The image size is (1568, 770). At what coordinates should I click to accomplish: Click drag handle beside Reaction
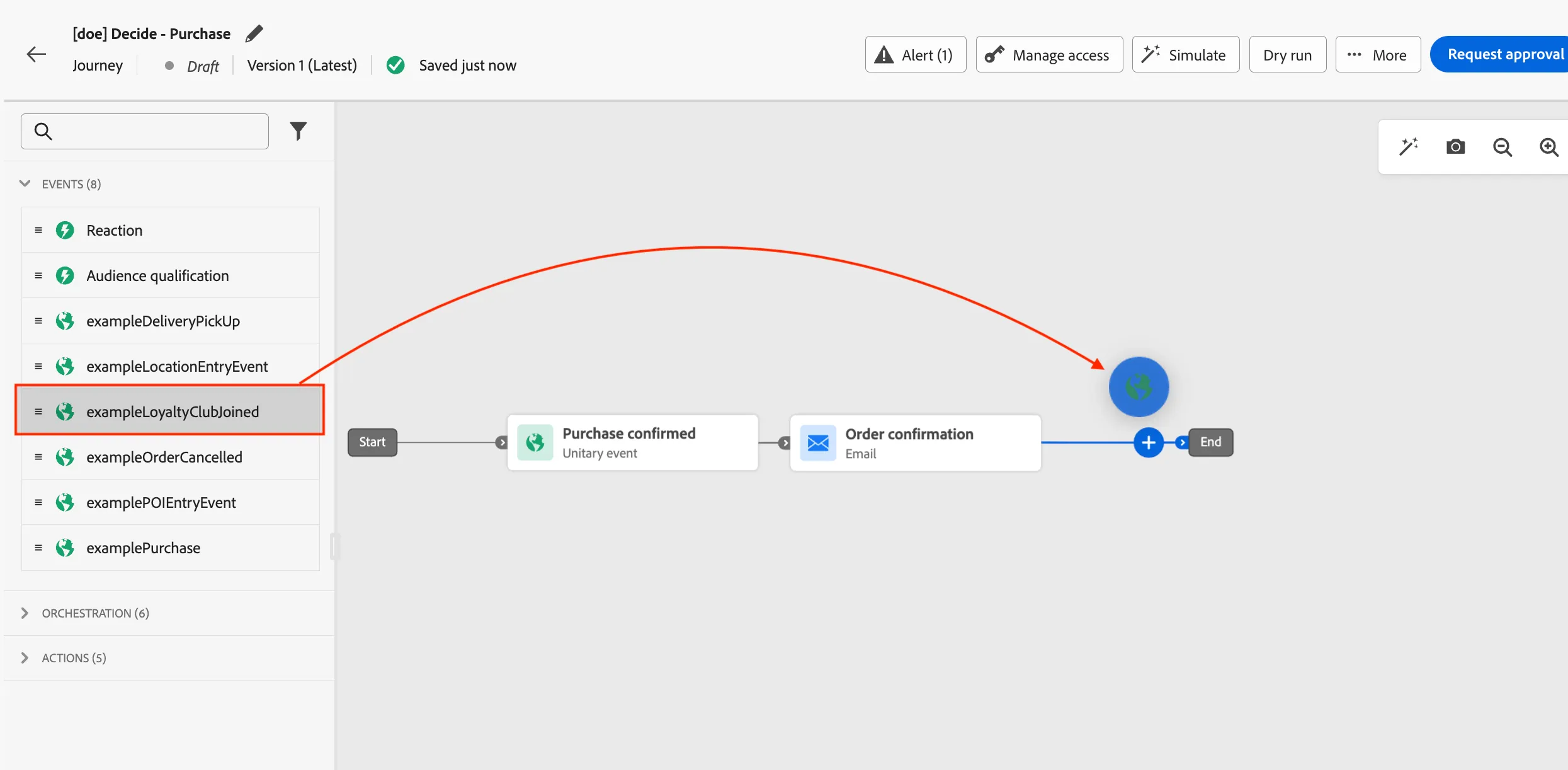tap(38, 230)
